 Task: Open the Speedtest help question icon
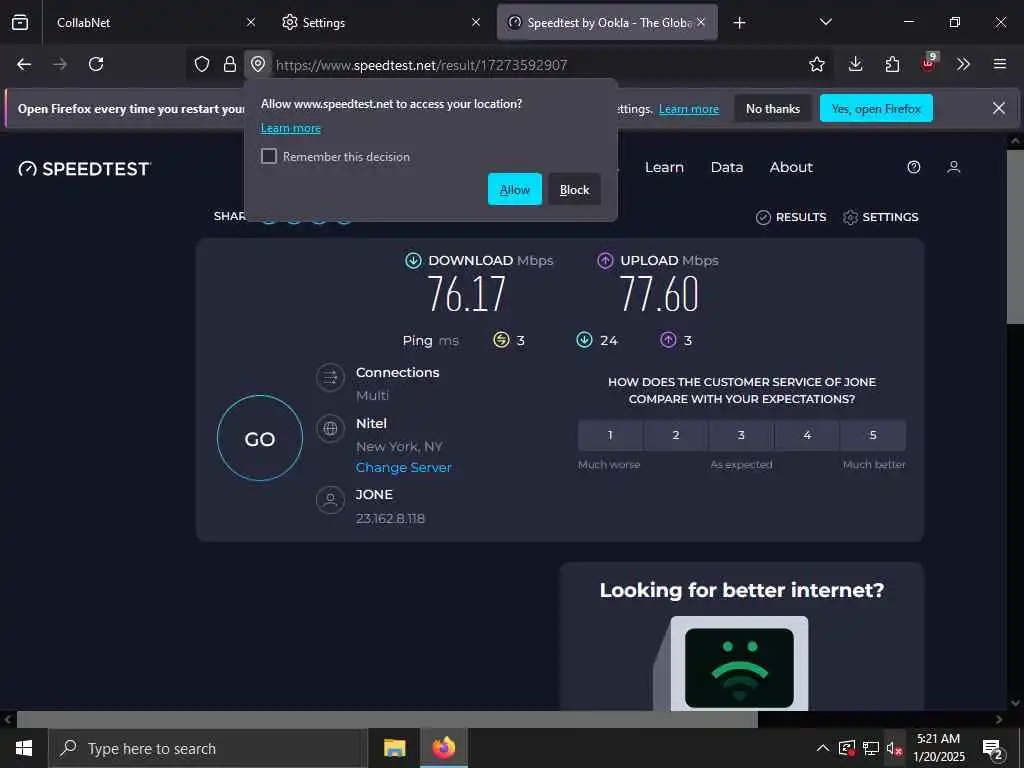(x=914, y=167)
